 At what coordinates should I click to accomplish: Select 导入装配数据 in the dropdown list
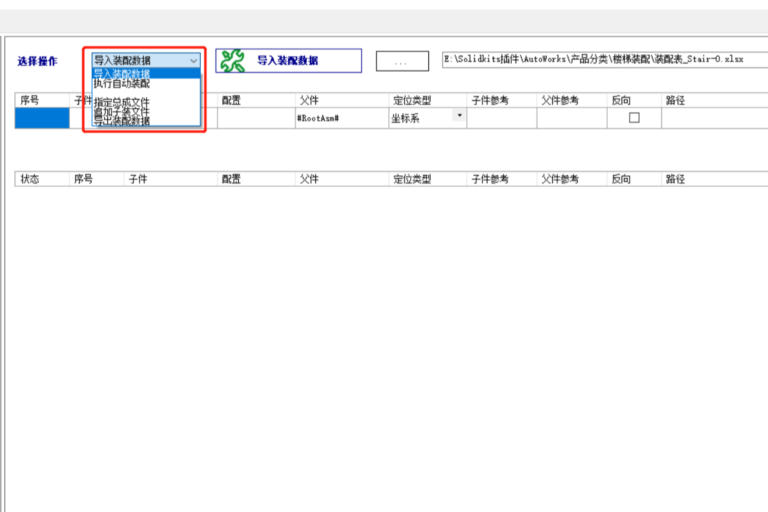click(146, 73)
